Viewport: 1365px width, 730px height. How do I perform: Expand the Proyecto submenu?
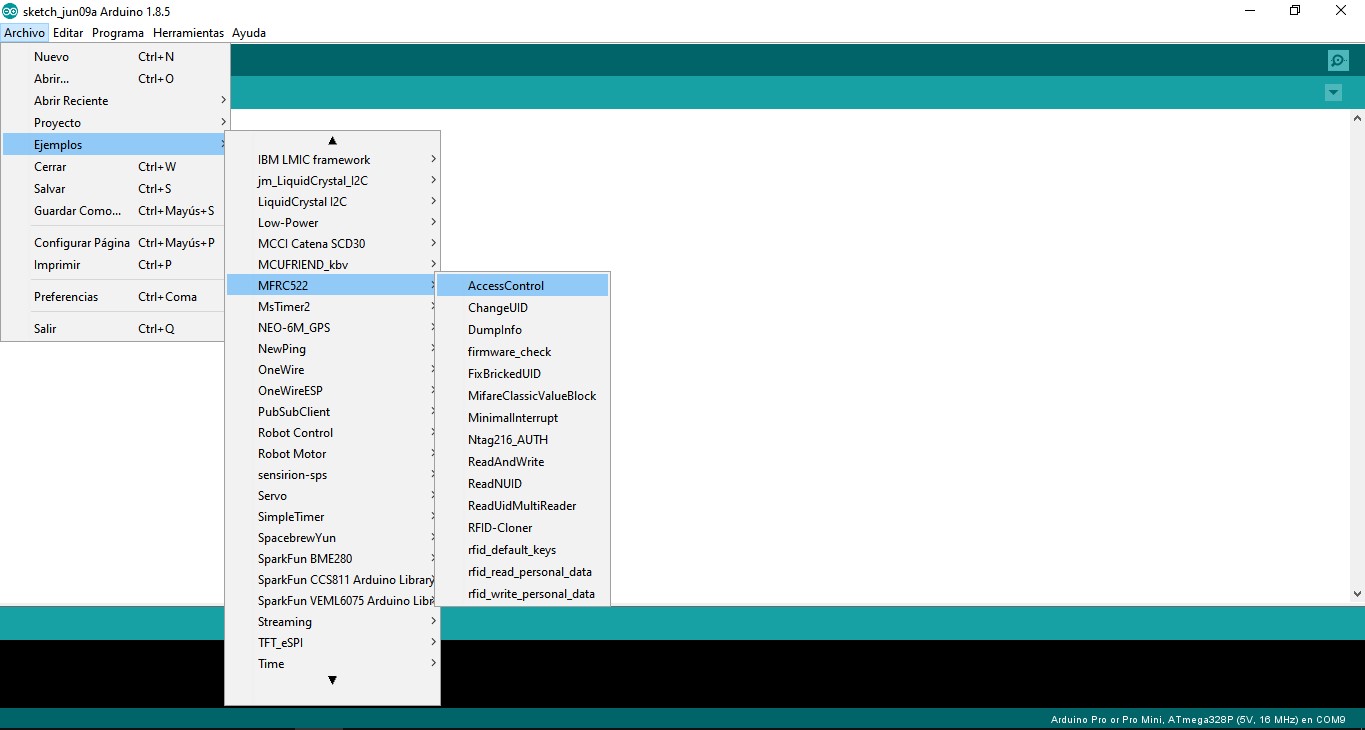tap(115, 123)
